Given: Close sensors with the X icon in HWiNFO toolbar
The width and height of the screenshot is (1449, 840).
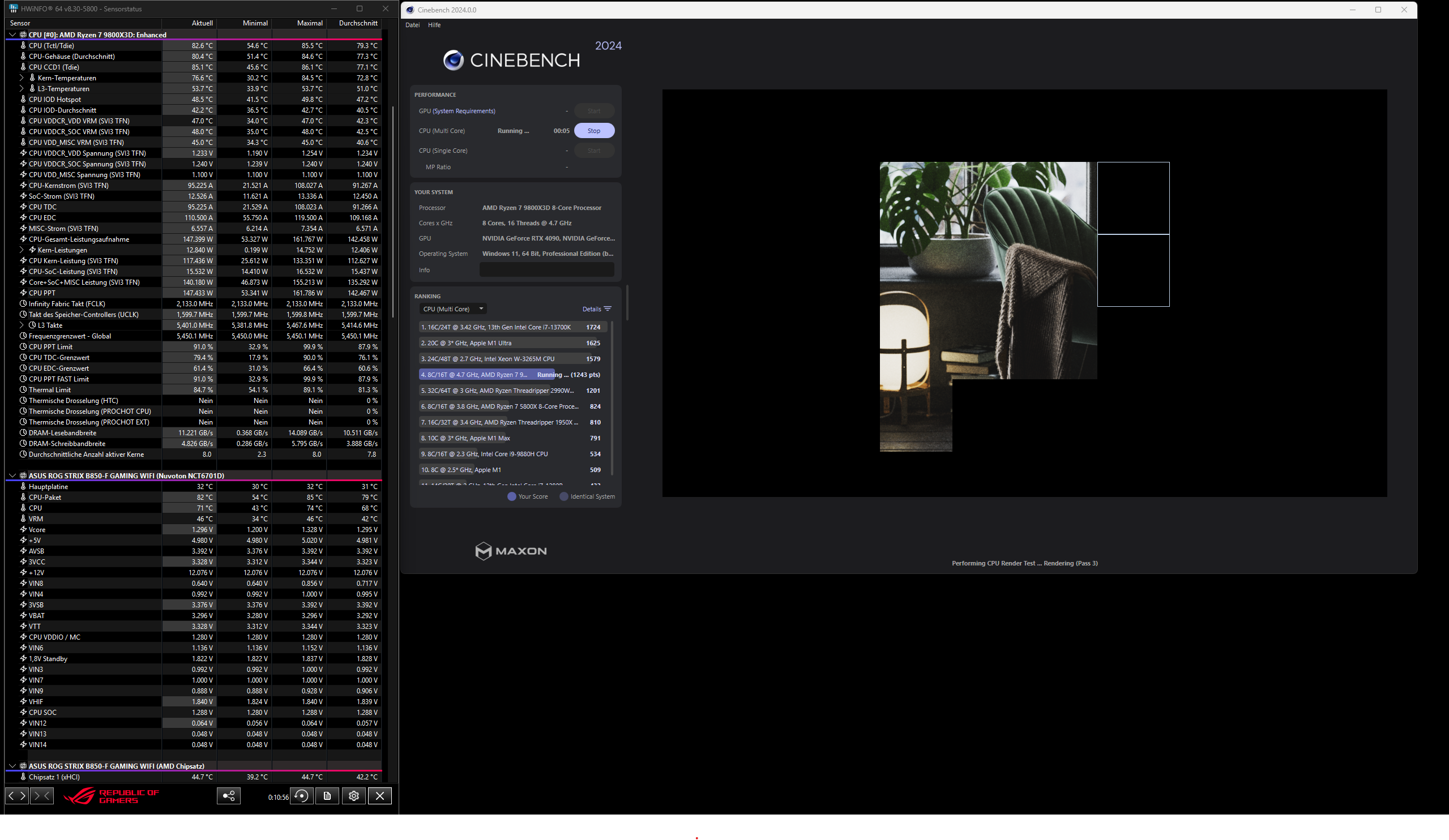Looking at the screenshot, I should [379, 796].
